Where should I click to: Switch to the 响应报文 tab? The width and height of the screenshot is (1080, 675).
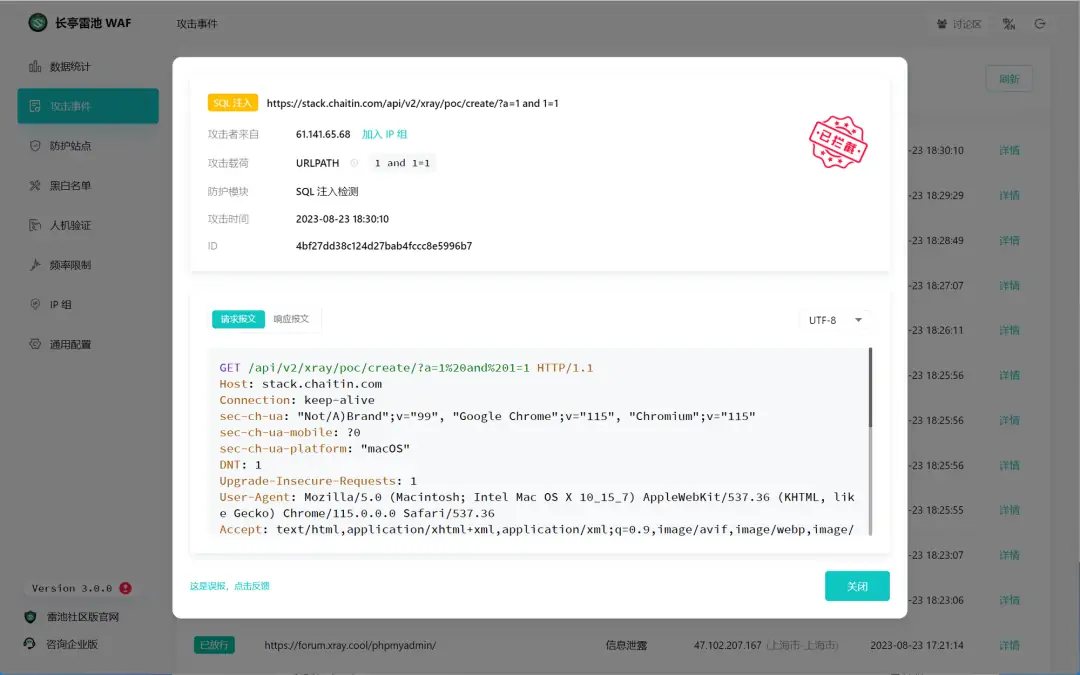click(291, 319)
